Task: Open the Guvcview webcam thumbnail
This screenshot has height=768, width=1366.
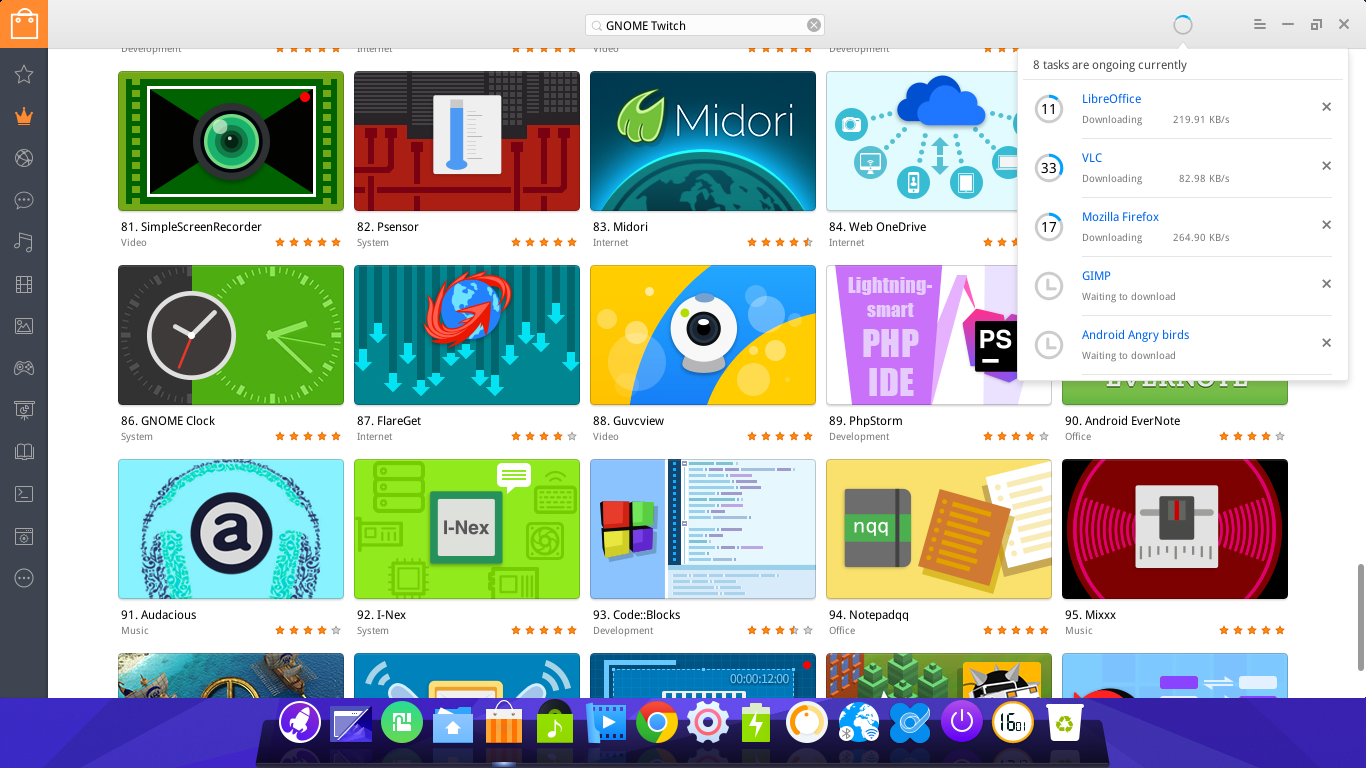Action: click(x=703, y=335)
